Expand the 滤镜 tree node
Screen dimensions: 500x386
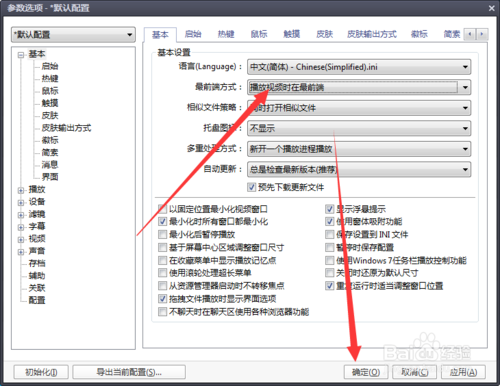(21, 215)
